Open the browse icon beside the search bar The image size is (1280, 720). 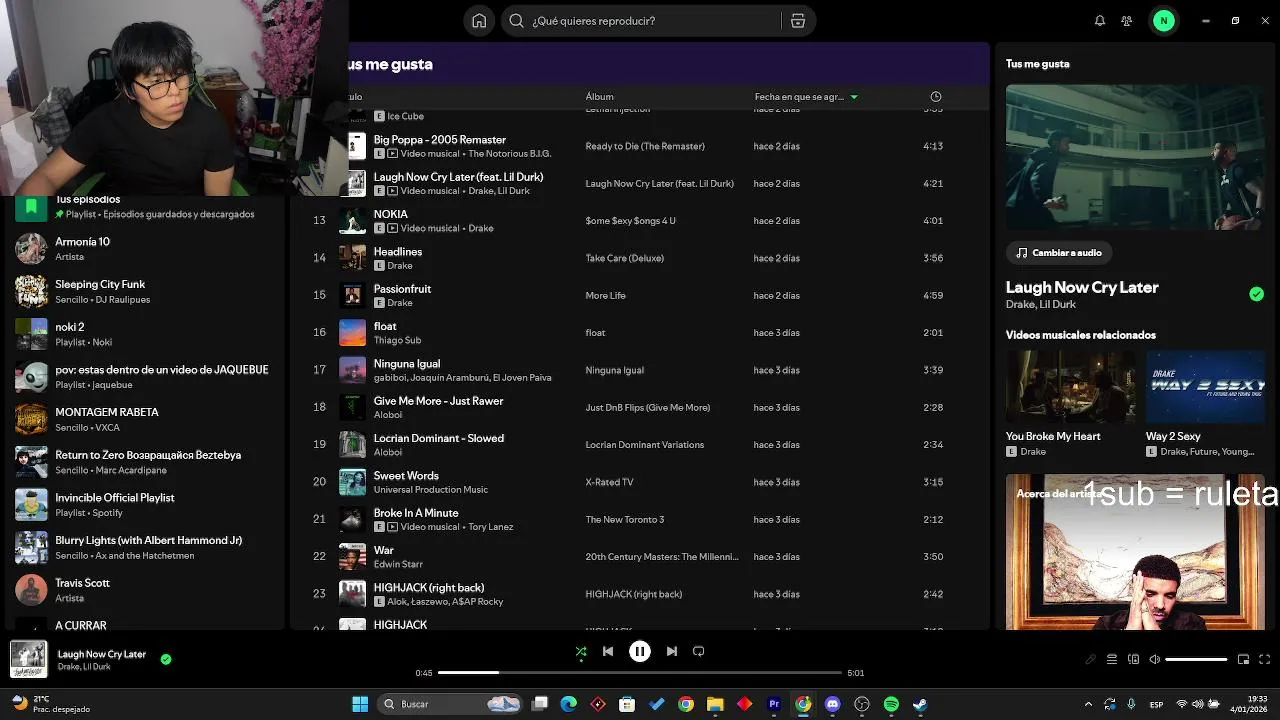pos(798,21)
